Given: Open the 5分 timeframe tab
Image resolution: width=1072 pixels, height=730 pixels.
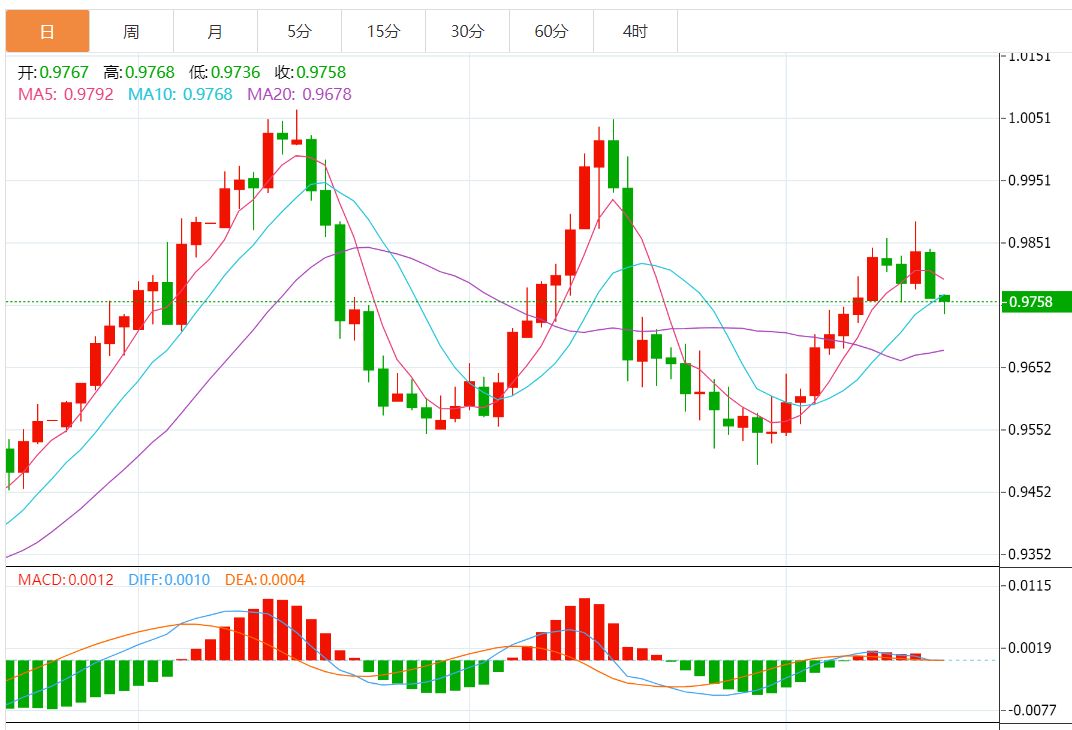Looking at the screenshot, I should pos(299,31).
